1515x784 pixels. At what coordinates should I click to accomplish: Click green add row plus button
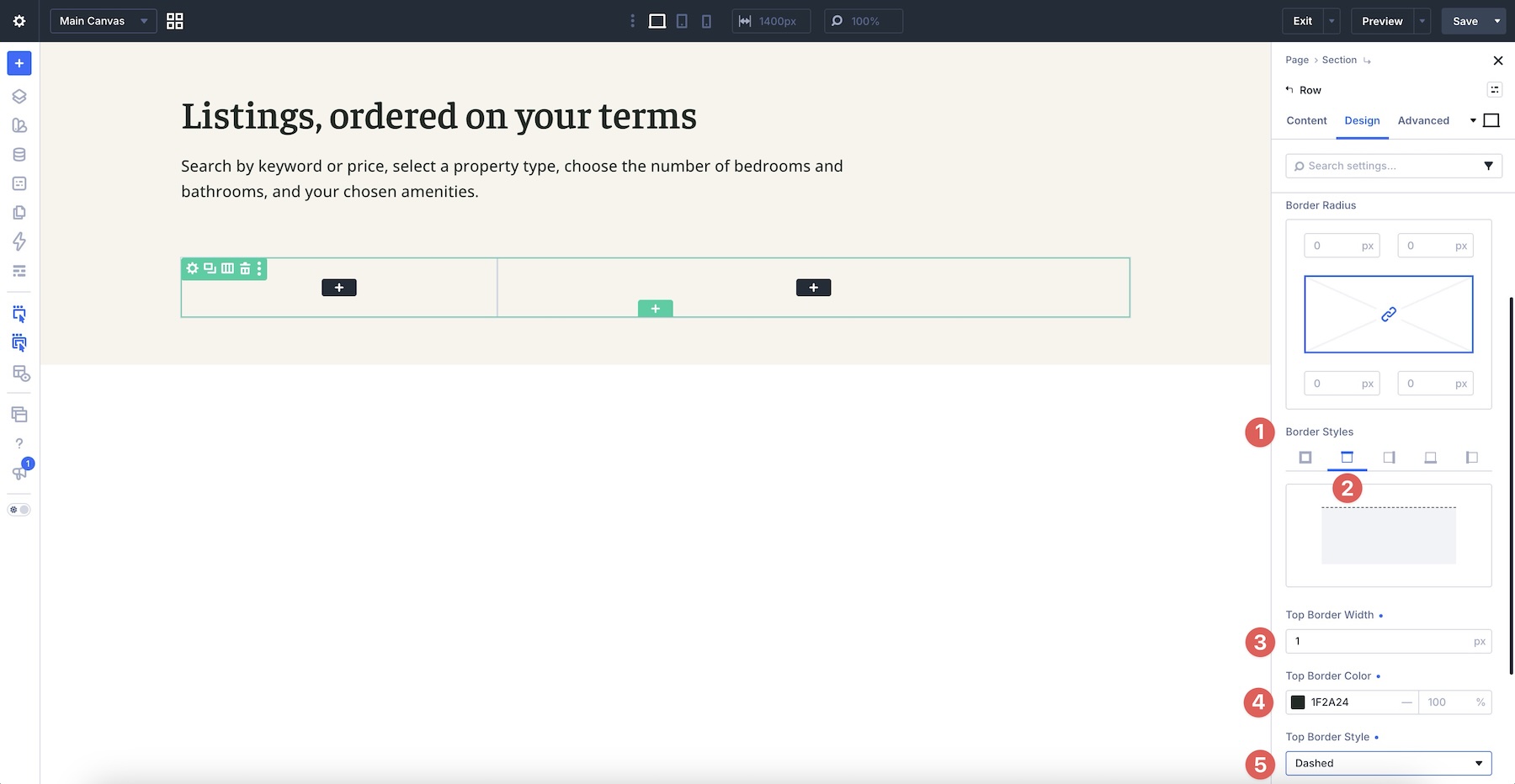[x=656, y=309]
